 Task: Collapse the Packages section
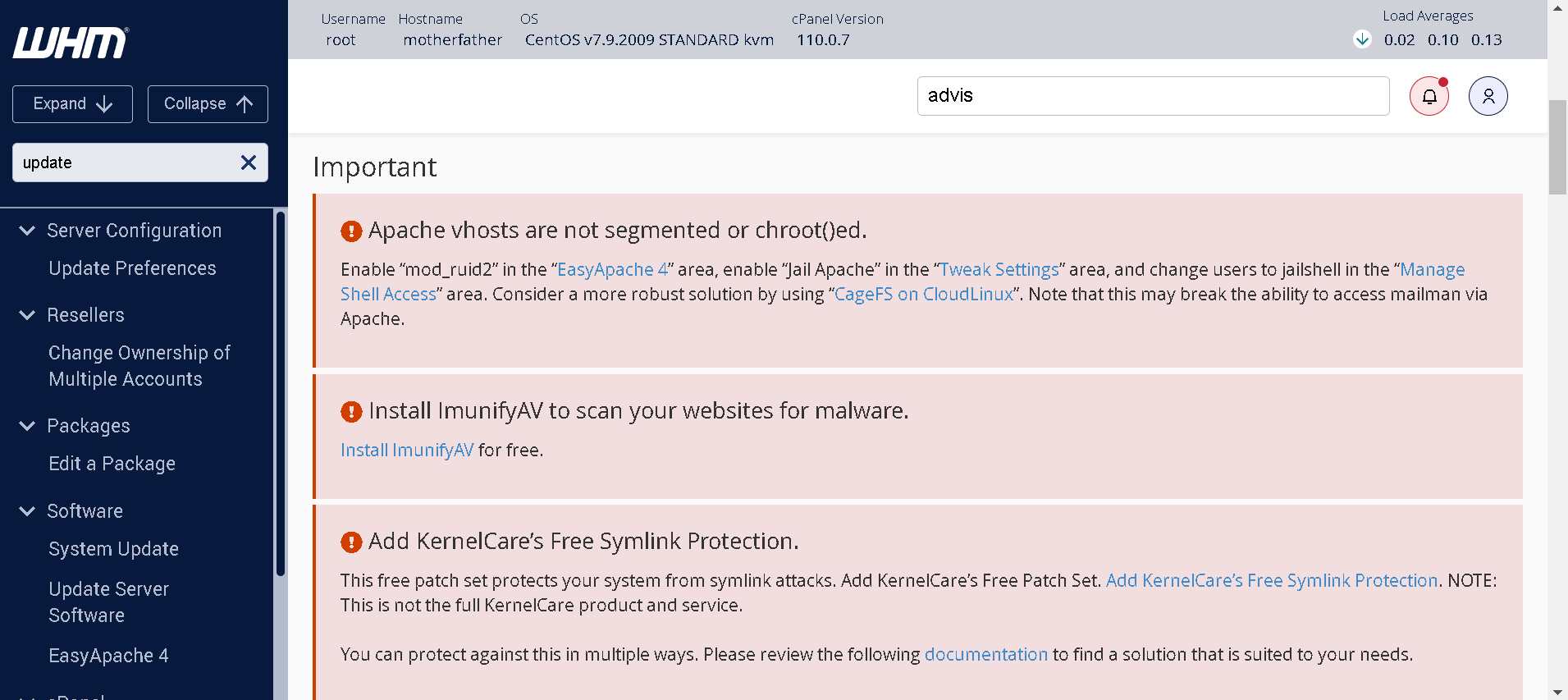(27, 426)
